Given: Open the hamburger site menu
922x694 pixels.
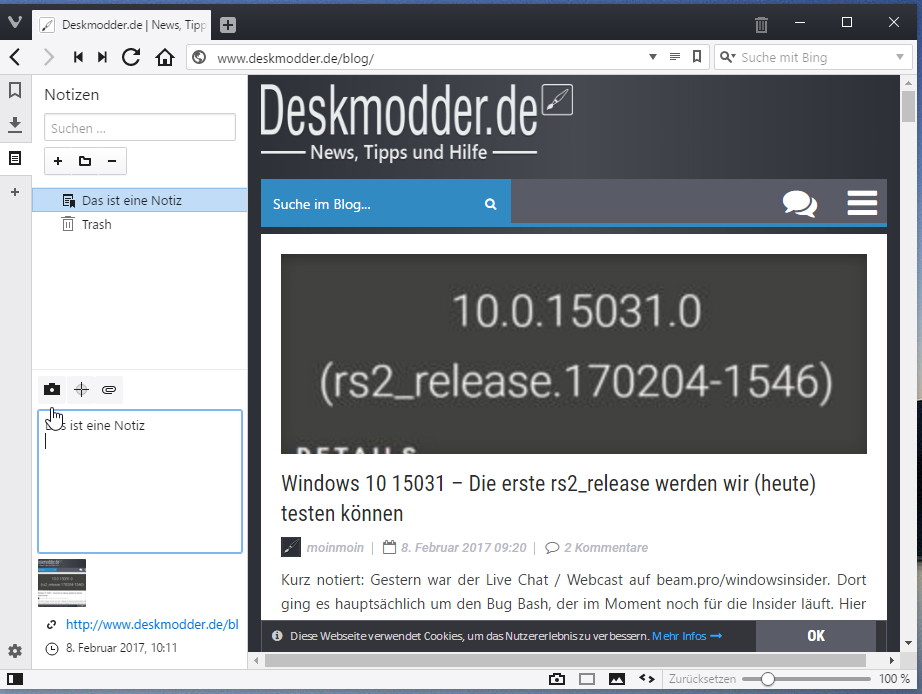Looking at the screenshot, I should point(862,203).
